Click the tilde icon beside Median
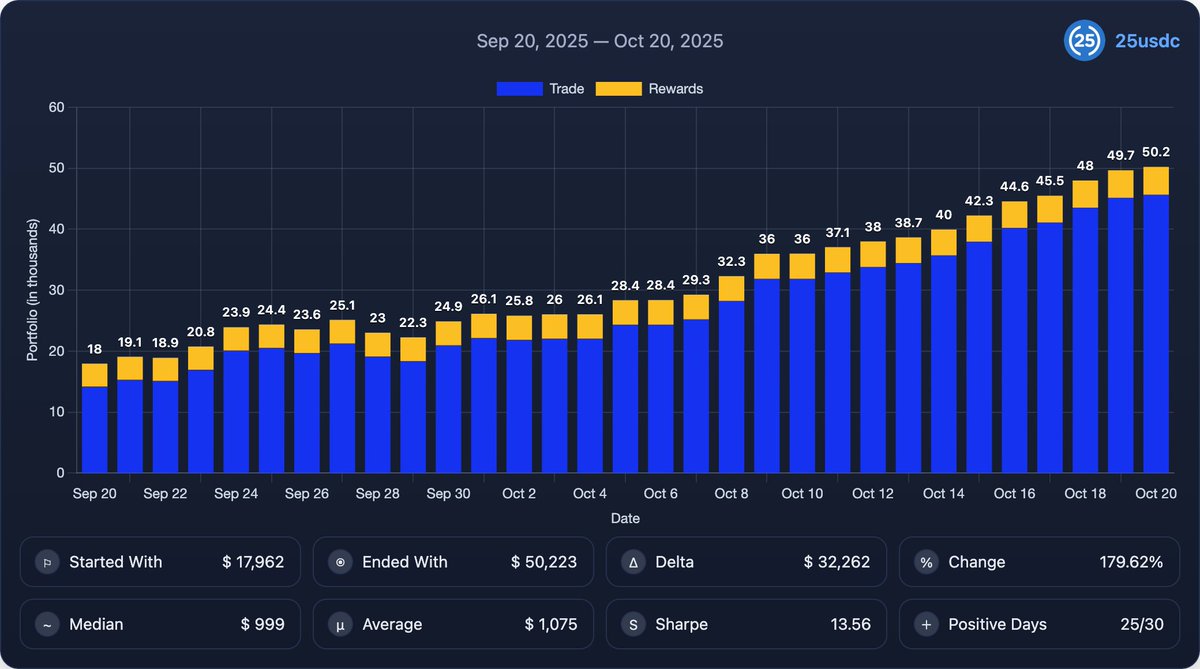 [x=46, y=624]
